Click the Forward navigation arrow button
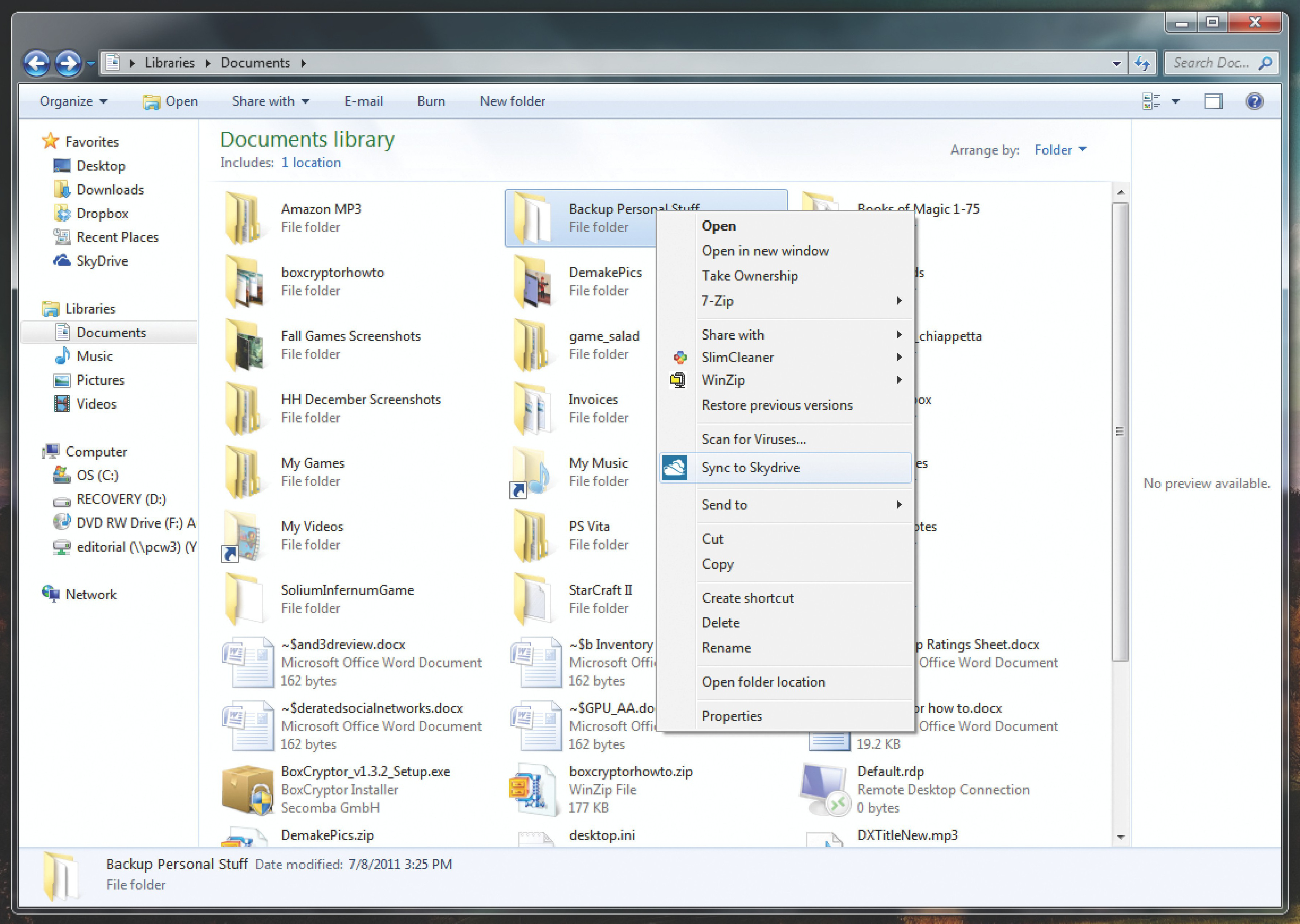 tap(68, 63)
